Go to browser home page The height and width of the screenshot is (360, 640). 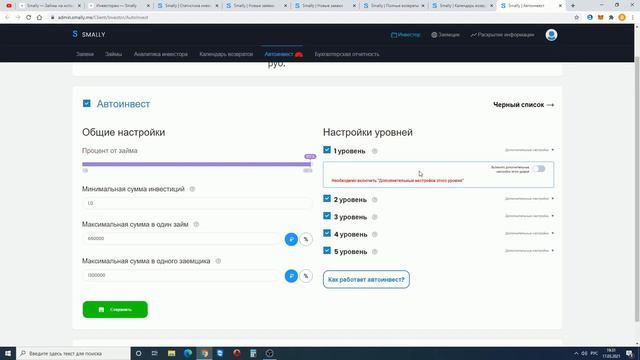click(39, 18)
